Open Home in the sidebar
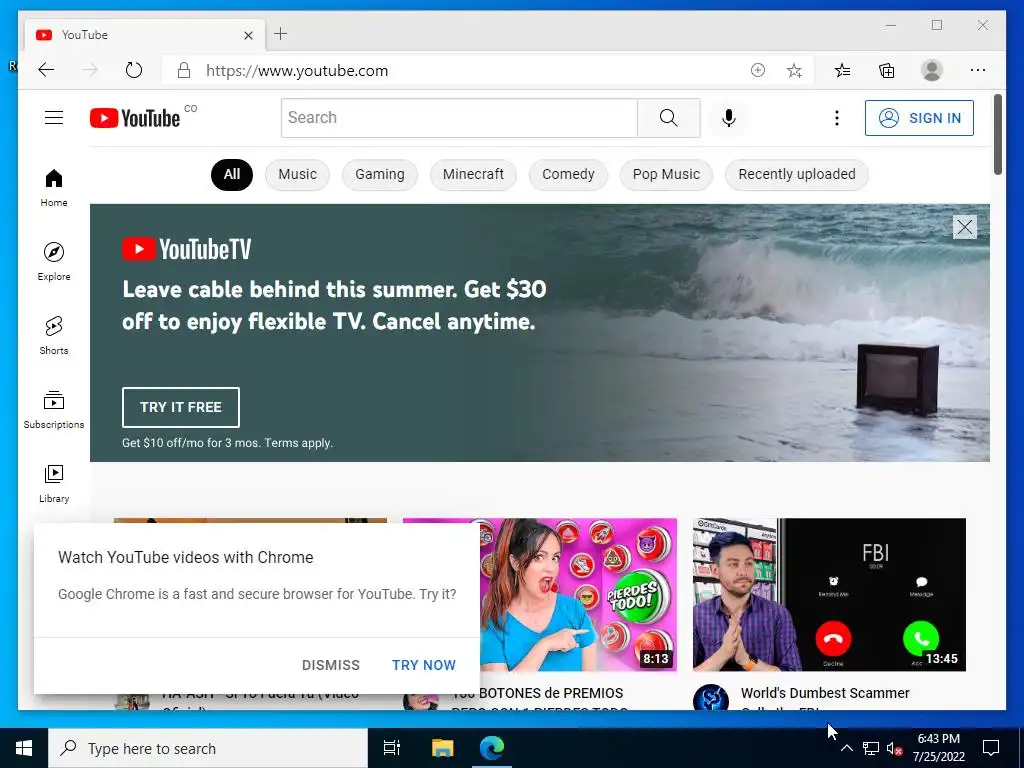 (x=54, y=188)
